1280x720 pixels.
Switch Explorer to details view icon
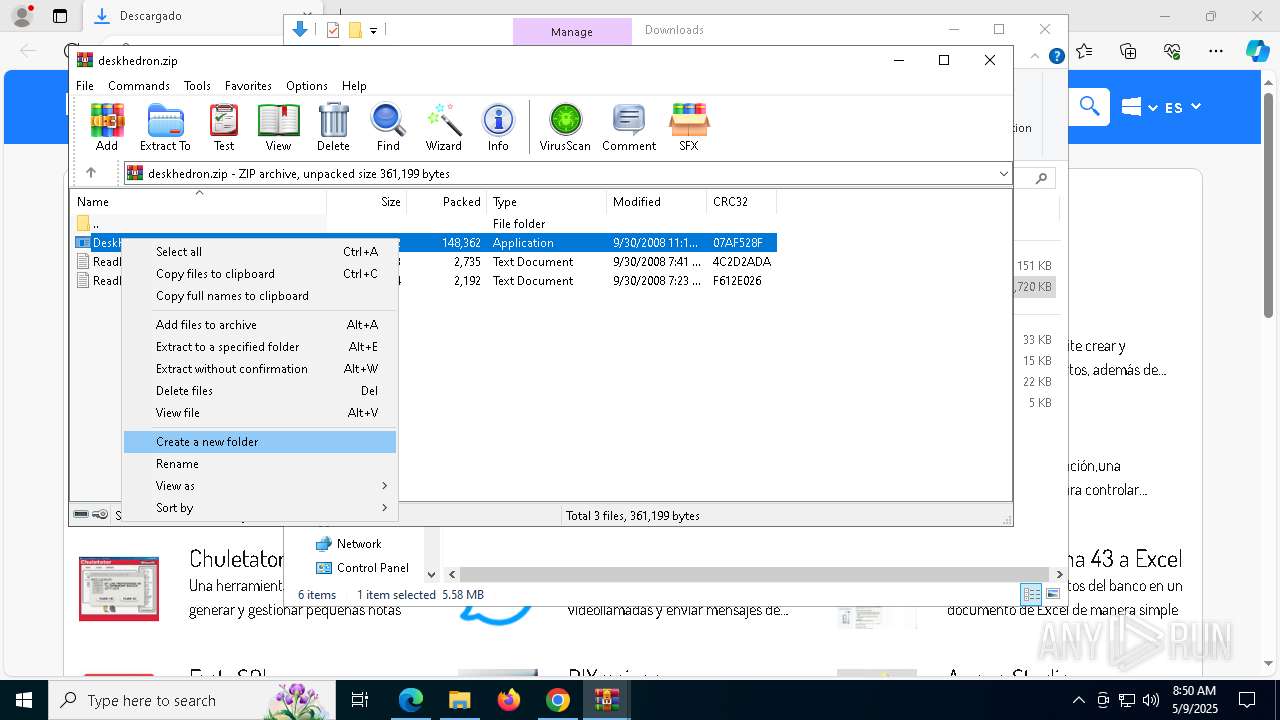click(1031, 594)
